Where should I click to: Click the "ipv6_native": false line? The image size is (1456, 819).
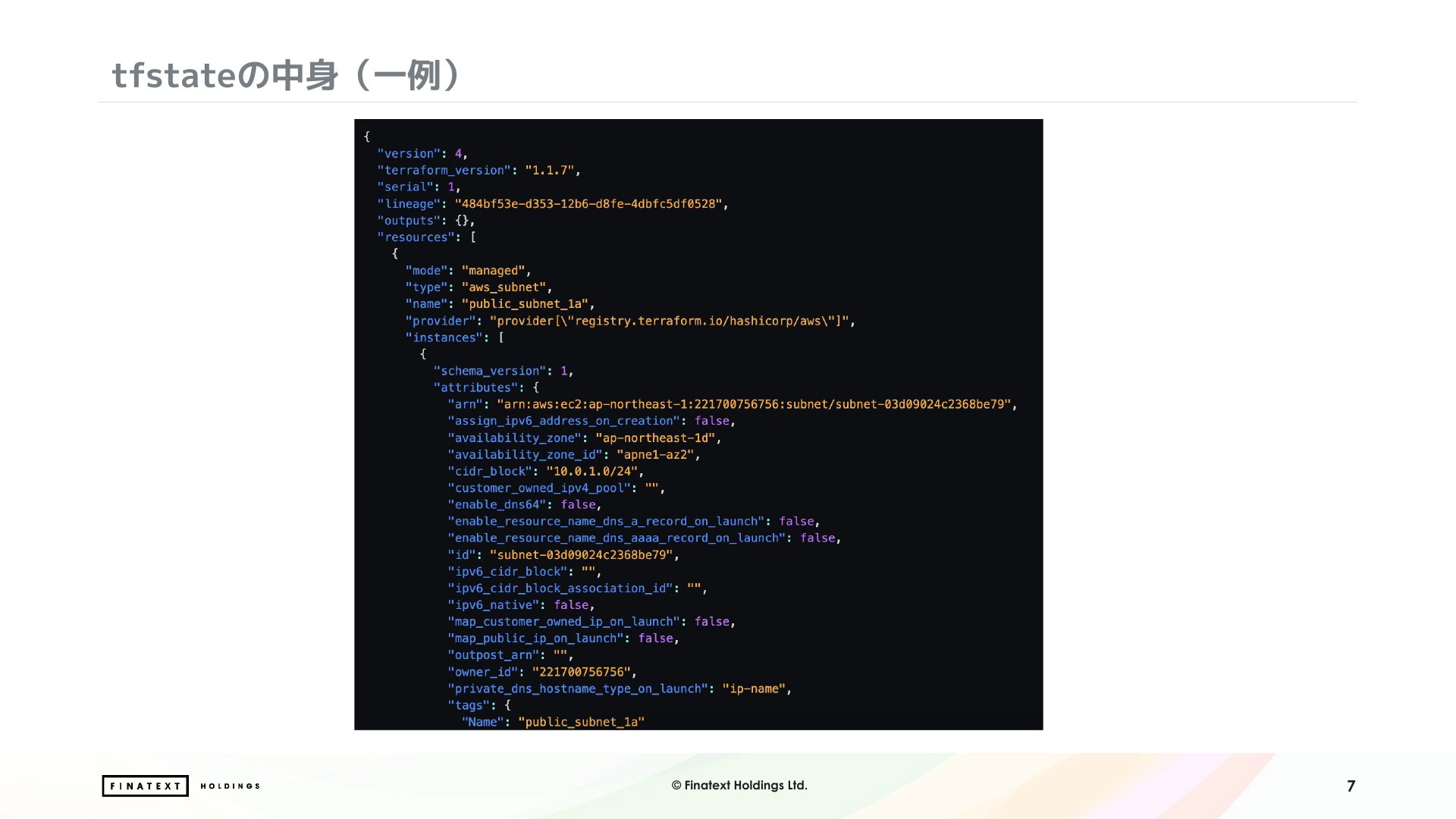[x=521, y=604]
